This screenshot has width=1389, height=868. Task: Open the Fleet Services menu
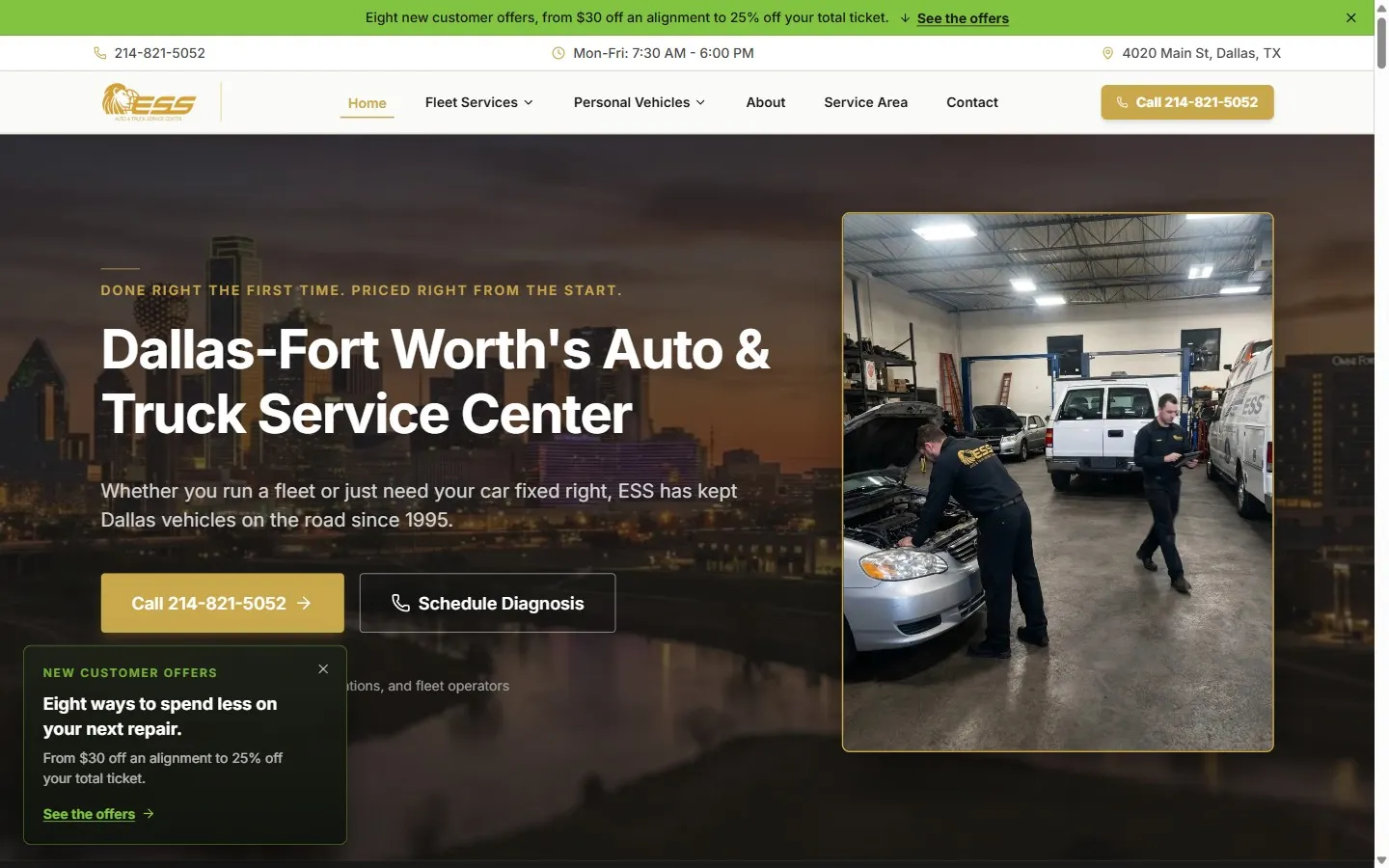pos(479,102)
